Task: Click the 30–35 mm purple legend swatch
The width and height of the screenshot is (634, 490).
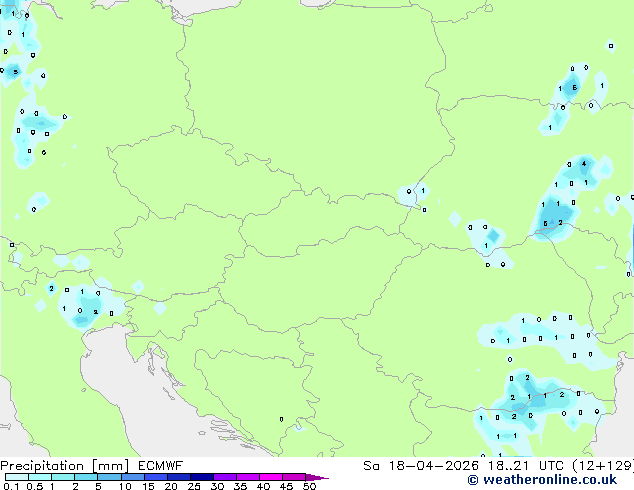Action: 225,477
